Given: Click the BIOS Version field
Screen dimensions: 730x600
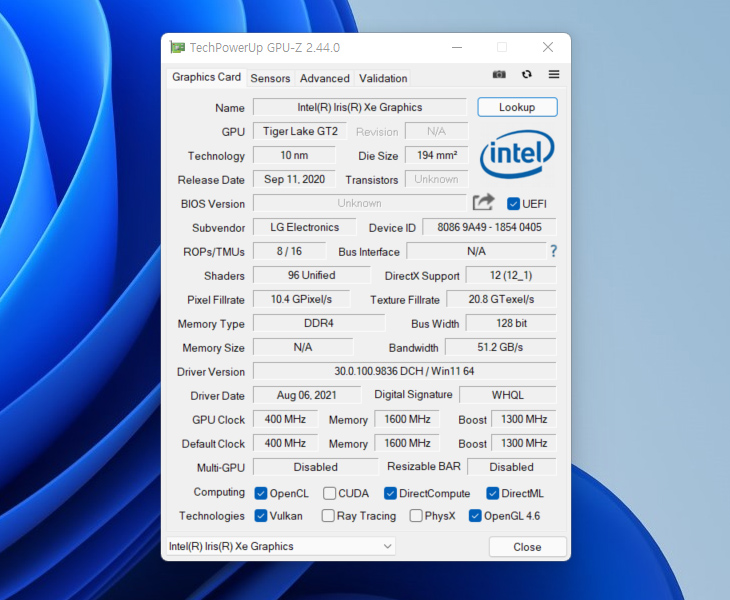Looking at the screenshot, I should (359, 203).
